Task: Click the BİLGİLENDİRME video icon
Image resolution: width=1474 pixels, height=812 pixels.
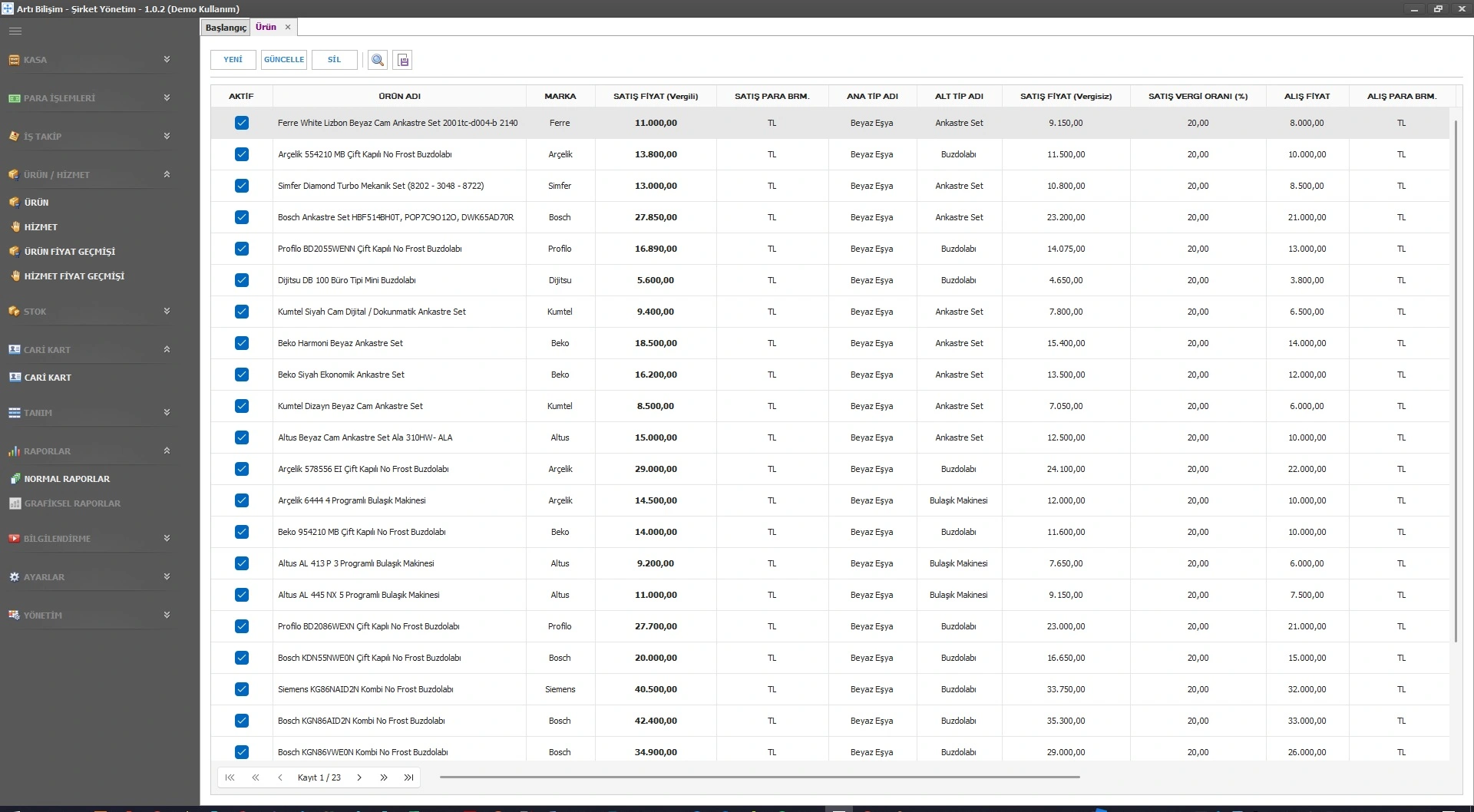Action: point(14,539)
